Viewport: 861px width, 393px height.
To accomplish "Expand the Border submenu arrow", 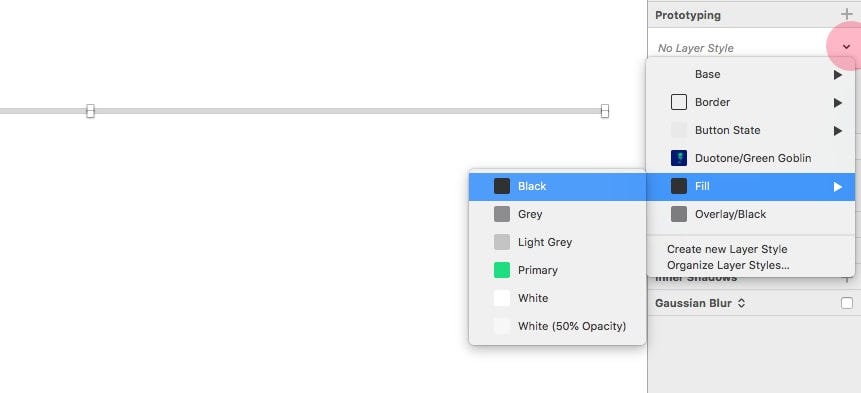I will (837, 103).
